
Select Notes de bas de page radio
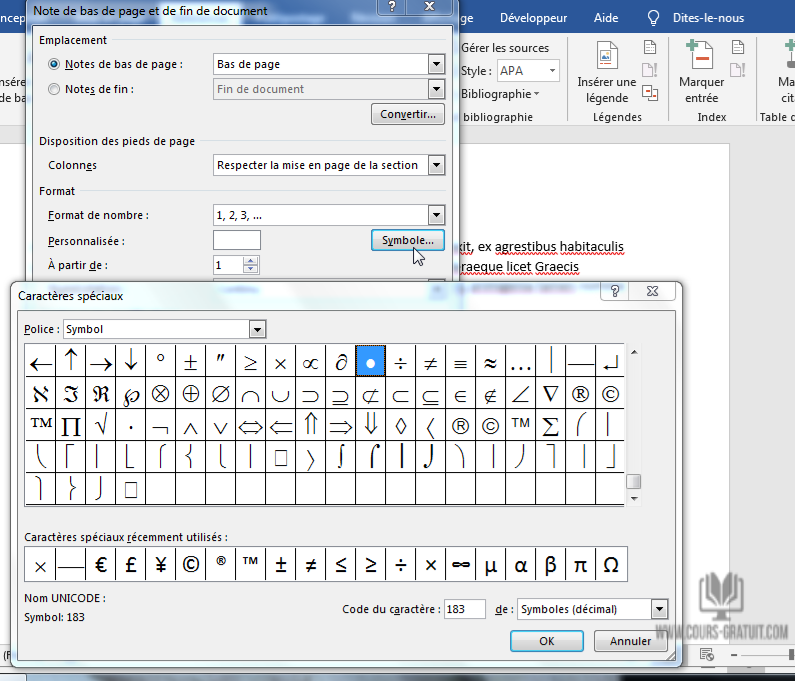[54, 64]
